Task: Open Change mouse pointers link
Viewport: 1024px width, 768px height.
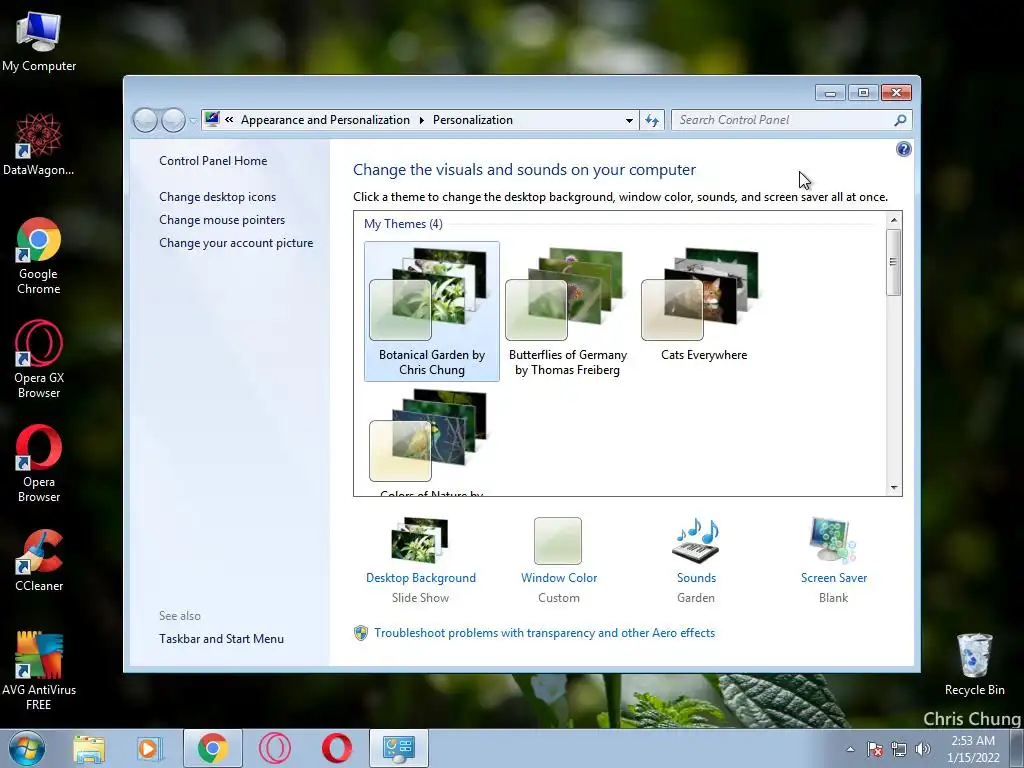Action: (222, 219)
